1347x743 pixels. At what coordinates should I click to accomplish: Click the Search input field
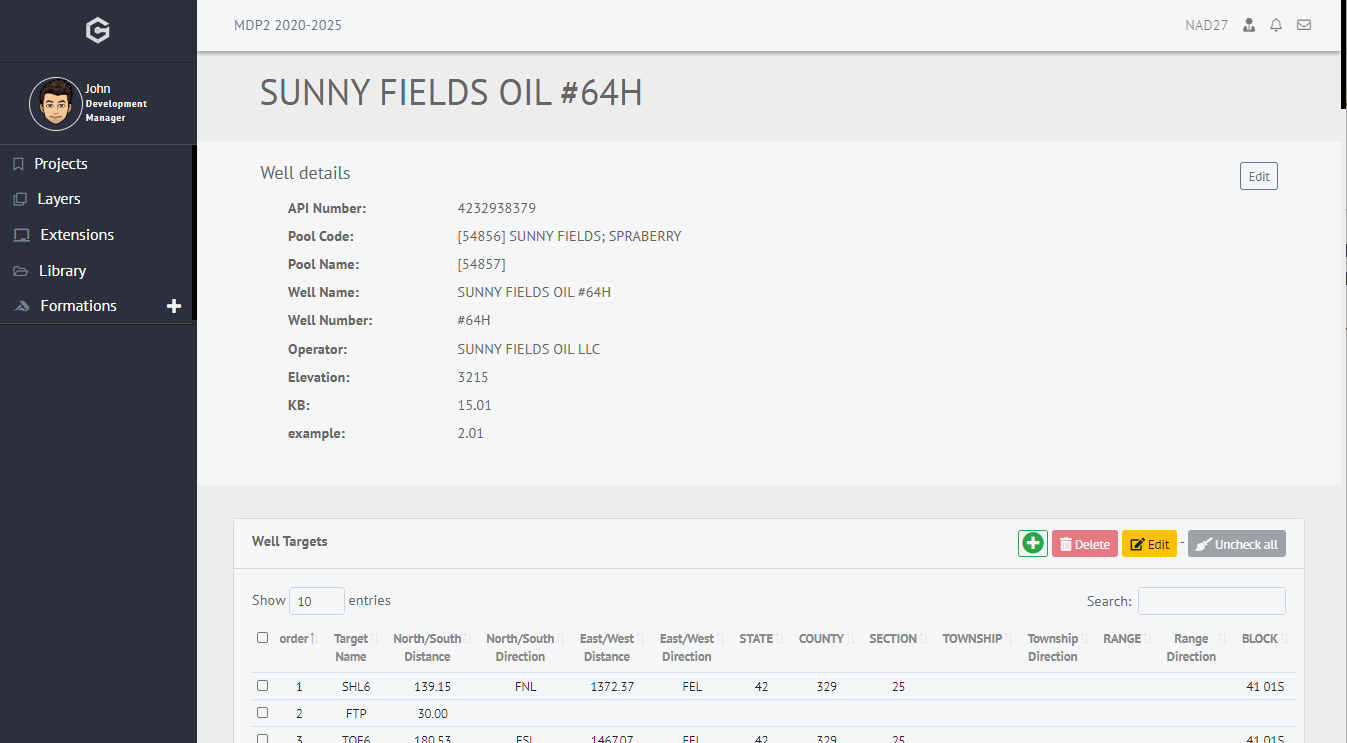[1211, 601]
